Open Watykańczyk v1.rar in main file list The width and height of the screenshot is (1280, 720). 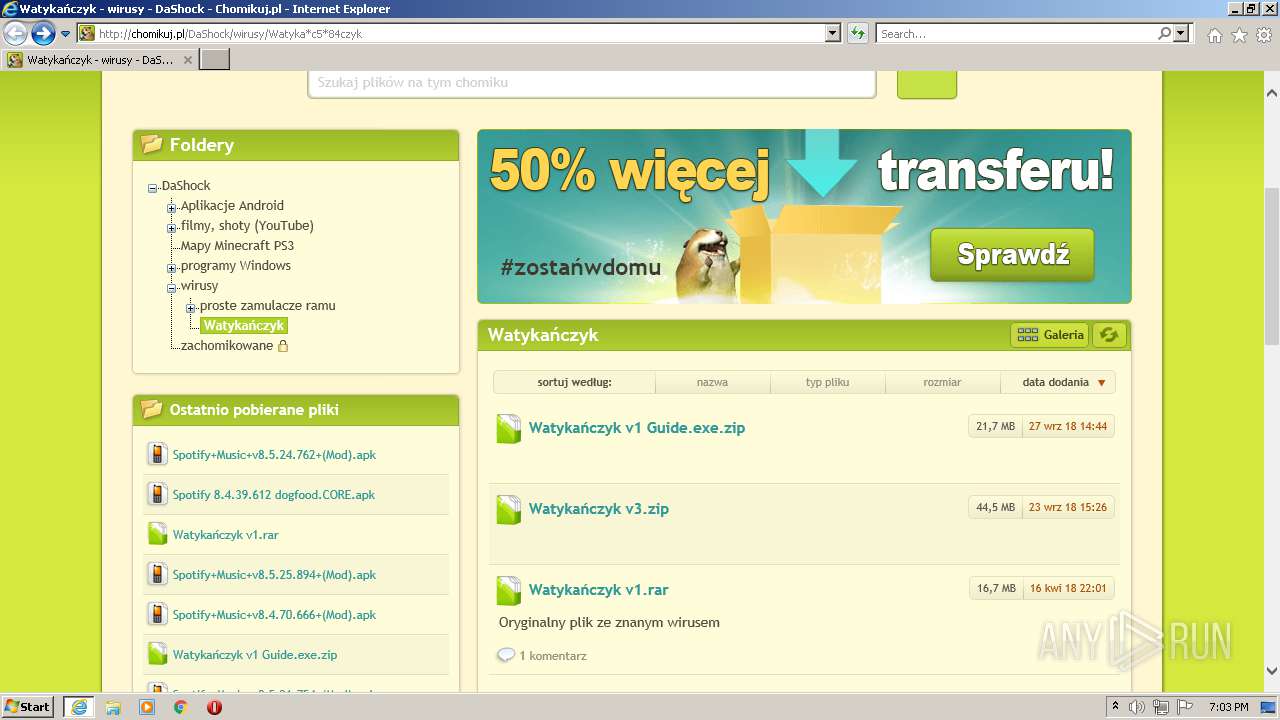coord(599,589)
